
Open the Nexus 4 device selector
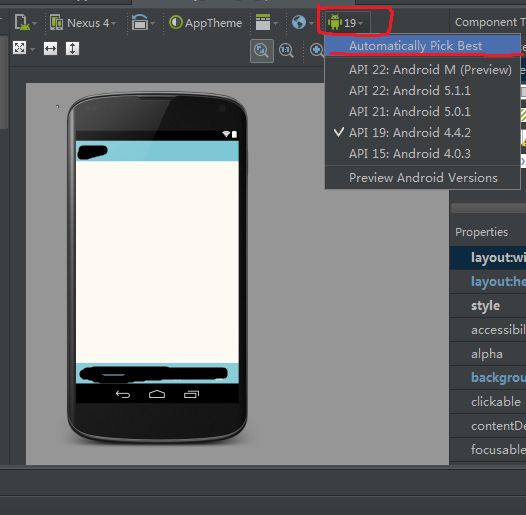click(x=83, y=23)
